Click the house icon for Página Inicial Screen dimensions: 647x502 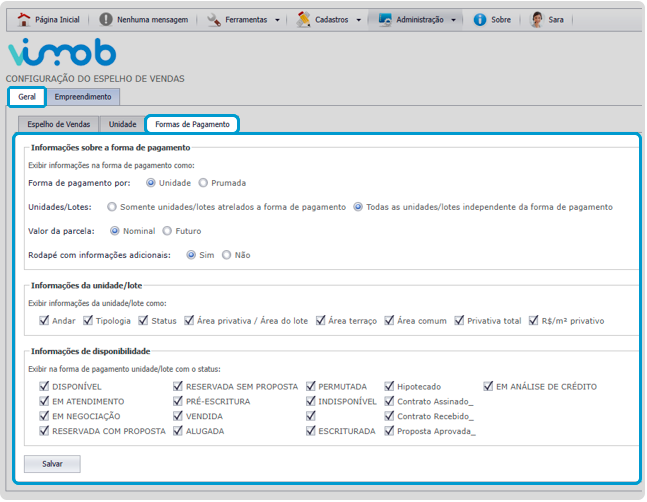24,19
